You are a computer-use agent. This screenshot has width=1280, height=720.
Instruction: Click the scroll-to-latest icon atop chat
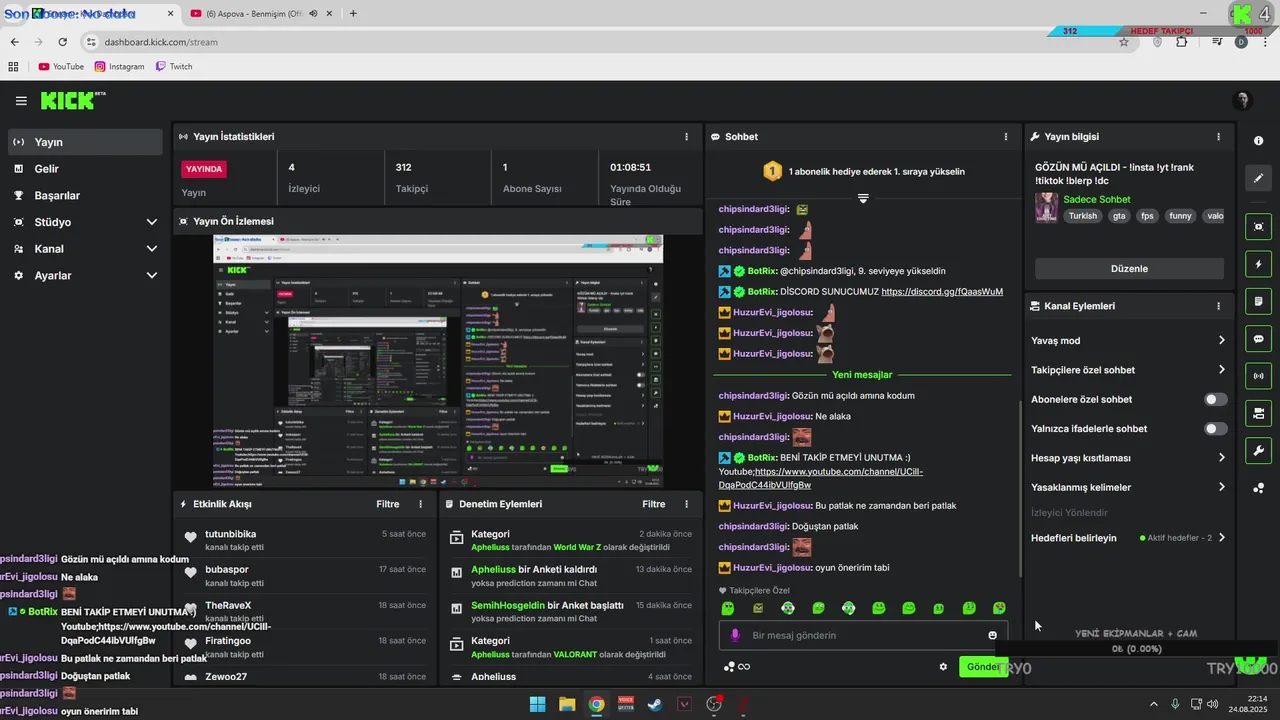[863, 198]
